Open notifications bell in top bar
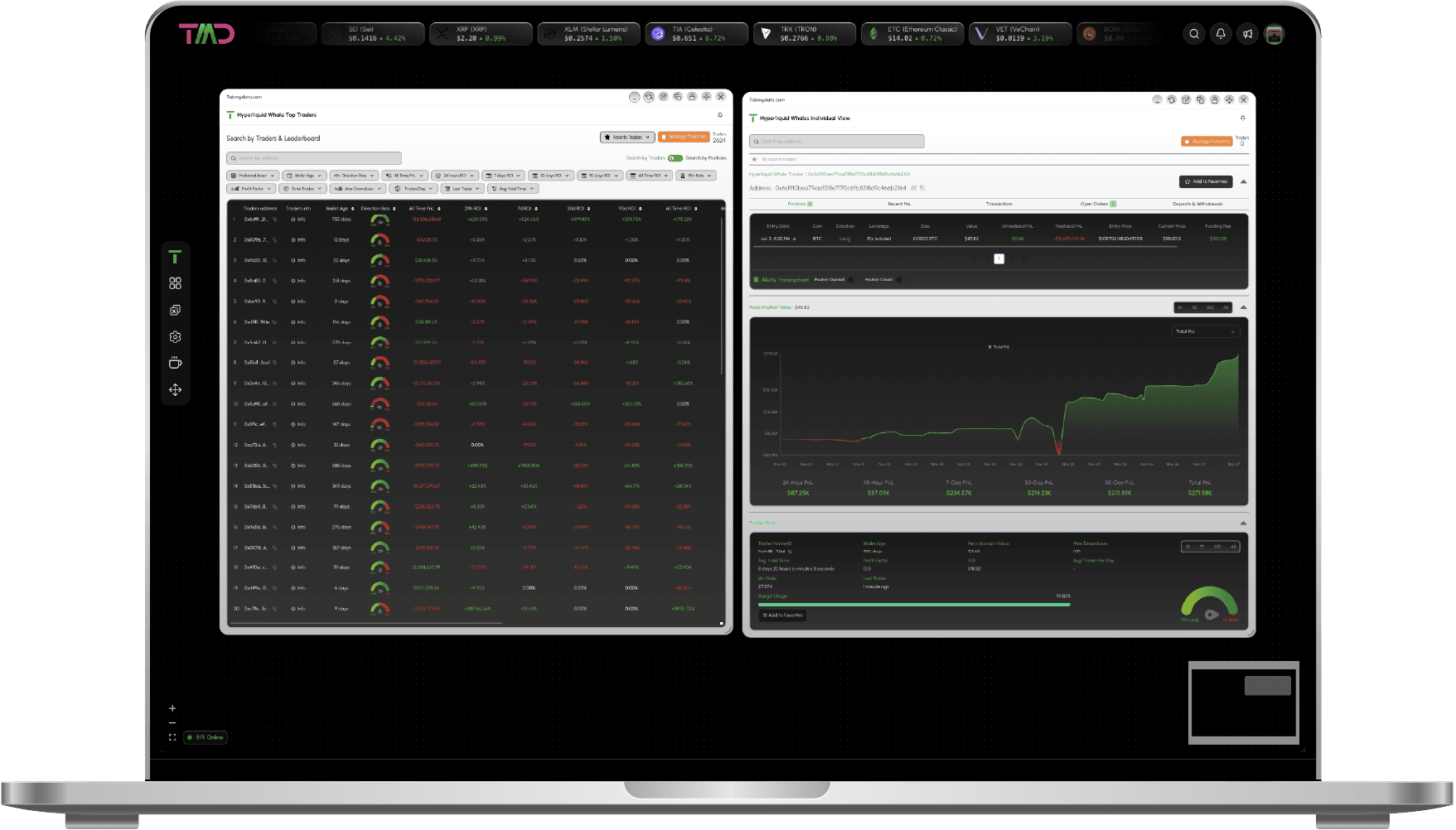This screenshot has height=830, width=1456. pos(1221,34)
